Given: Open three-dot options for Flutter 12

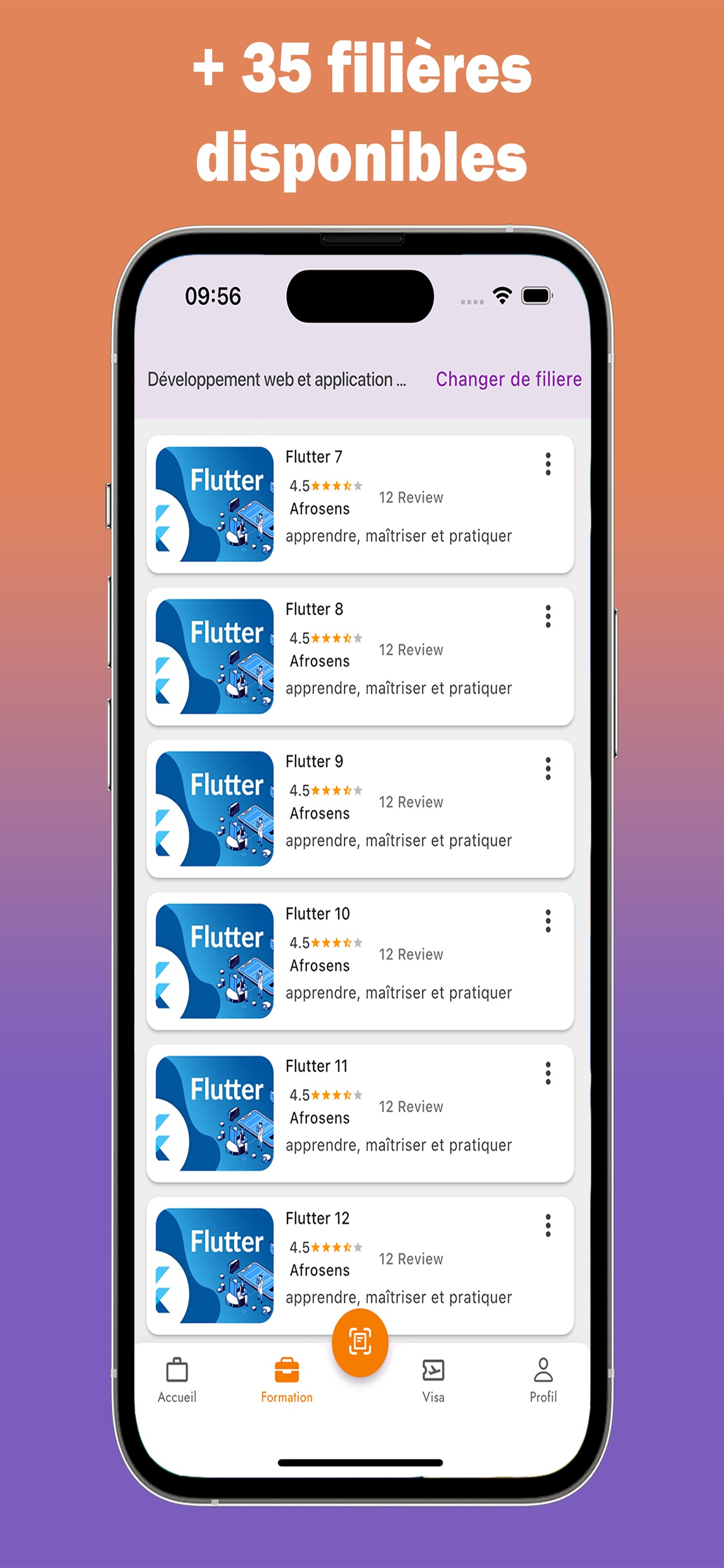Looking at the screenshot, I should click(x=547, y=1226).
